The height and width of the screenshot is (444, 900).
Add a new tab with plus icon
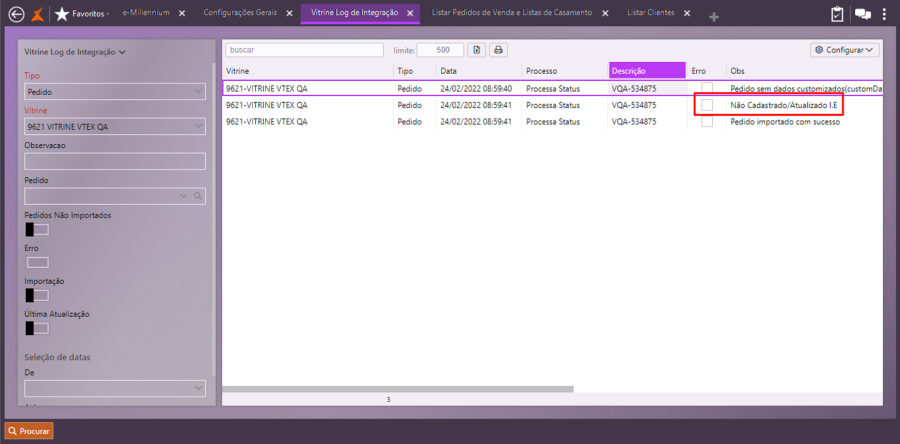coord(713,17)
